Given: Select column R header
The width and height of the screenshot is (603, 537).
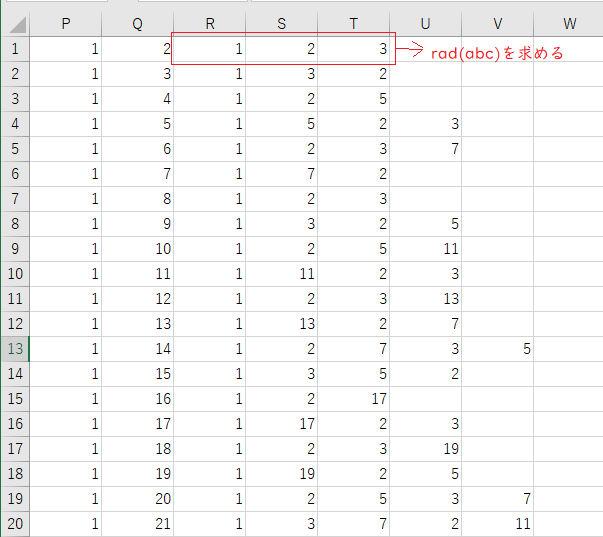Looking at the screenshot, I should tap(210, 23).
